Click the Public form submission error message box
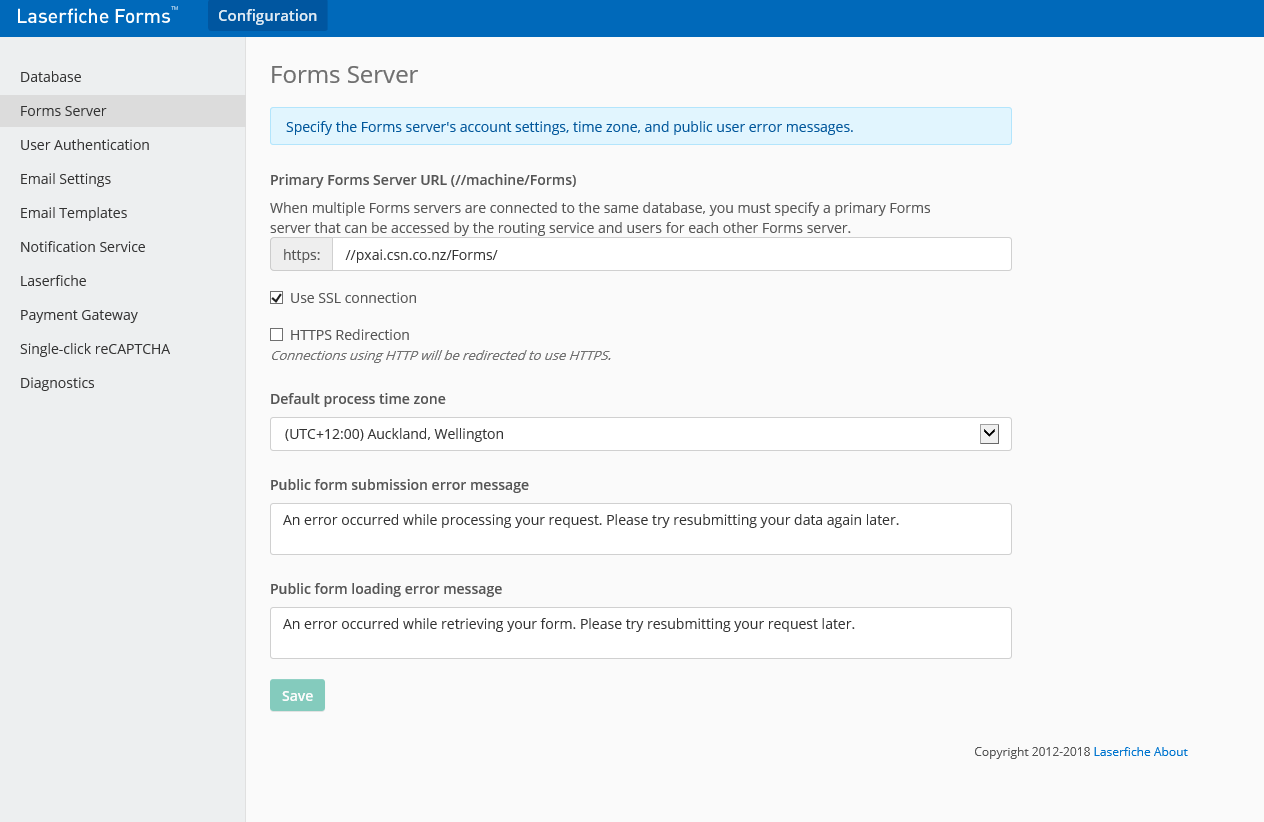Screen dimensions: 1264x822 [640, 529]
